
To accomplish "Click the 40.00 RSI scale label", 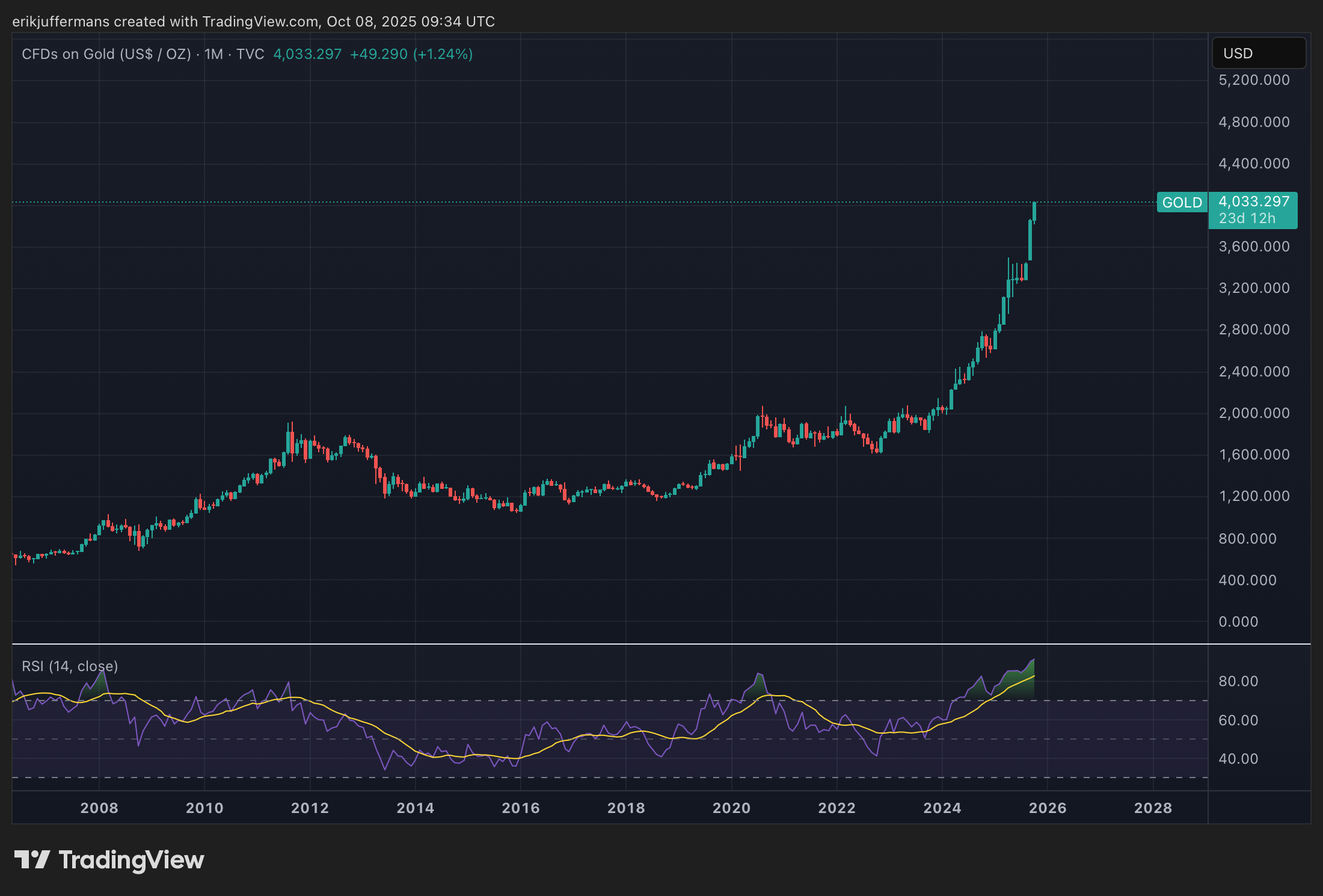I will coord(1238,759).
